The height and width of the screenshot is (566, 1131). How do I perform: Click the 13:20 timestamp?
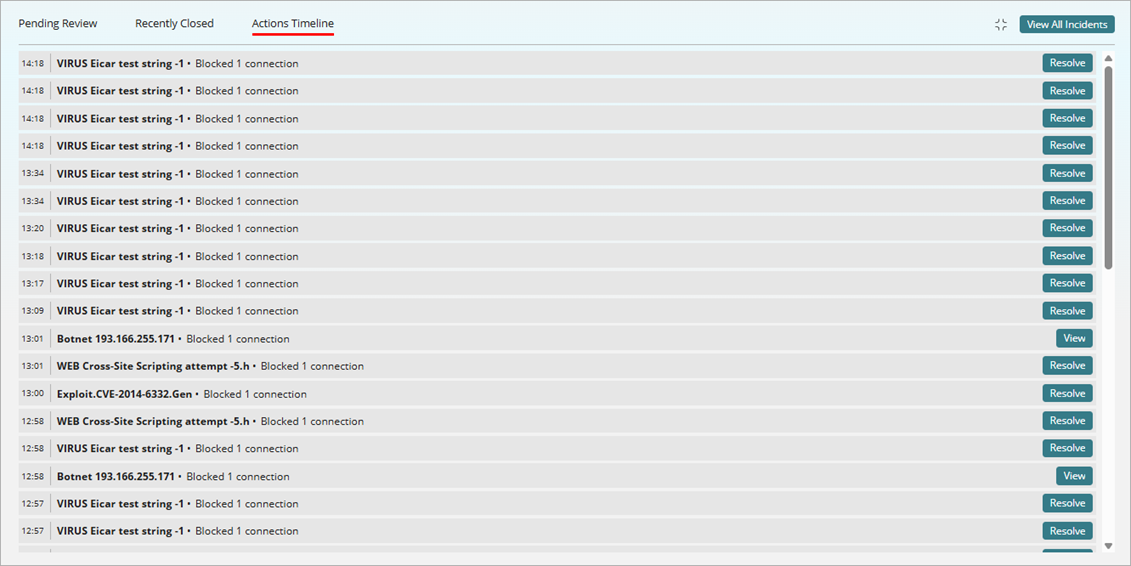tap(32, 229)
